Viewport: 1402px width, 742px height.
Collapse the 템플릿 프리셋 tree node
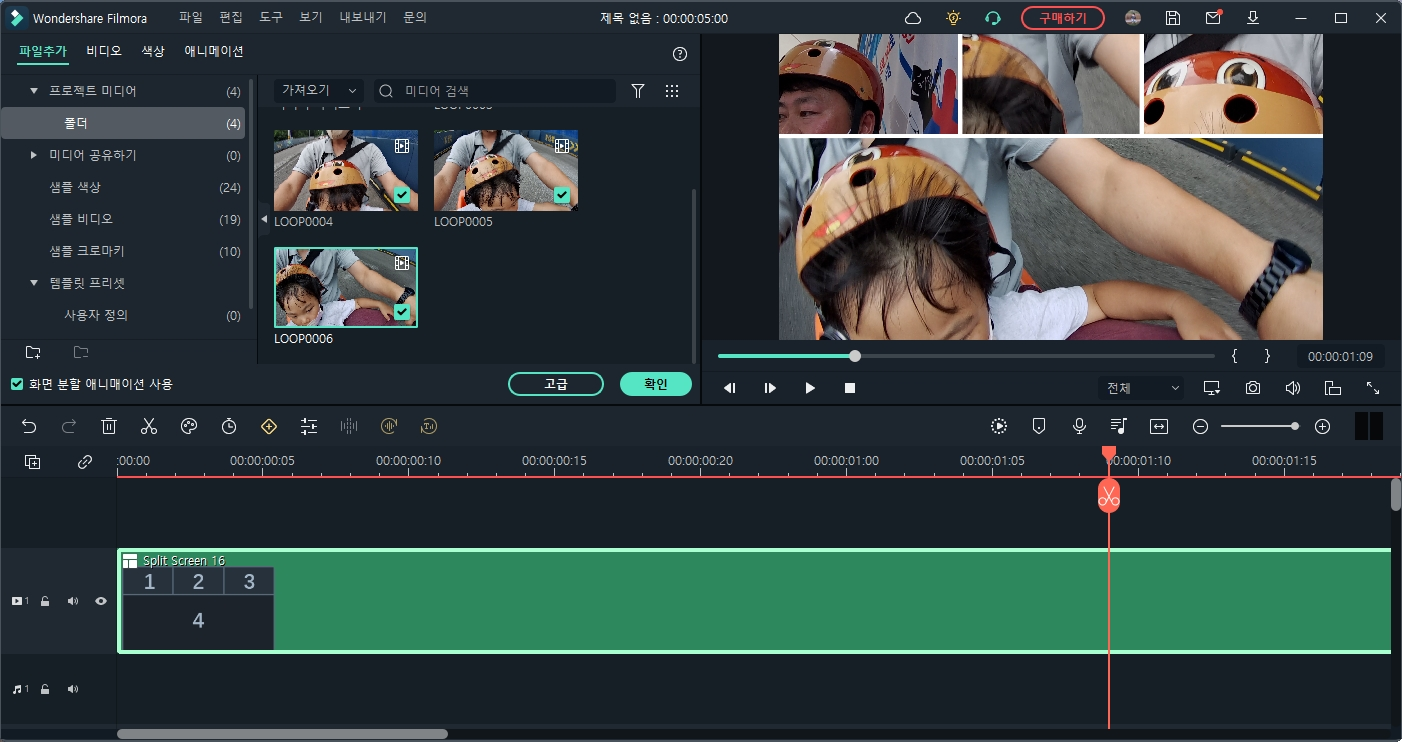coord(33,283)
